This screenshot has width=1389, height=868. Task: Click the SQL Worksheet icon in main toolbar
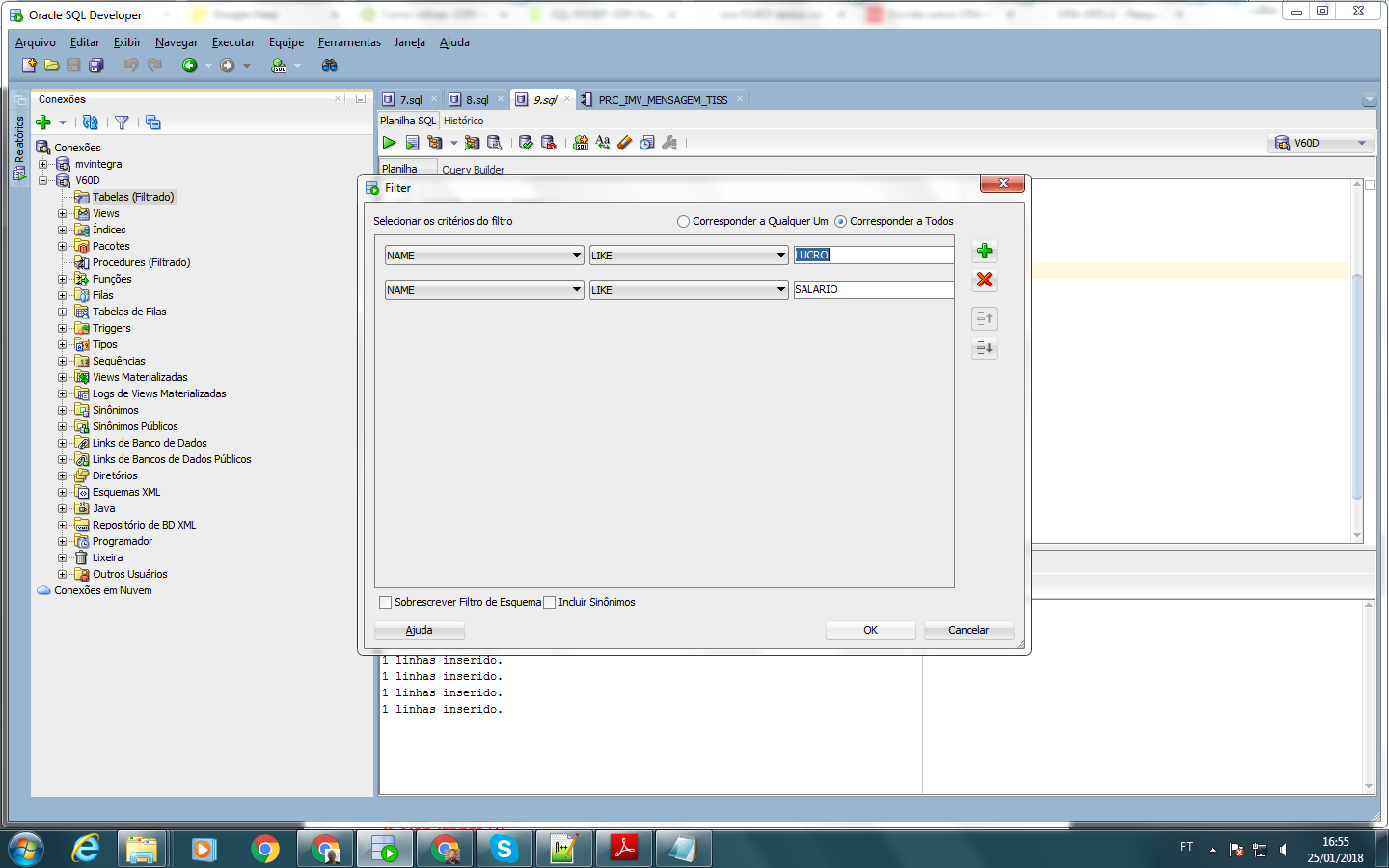click(280, 66)
